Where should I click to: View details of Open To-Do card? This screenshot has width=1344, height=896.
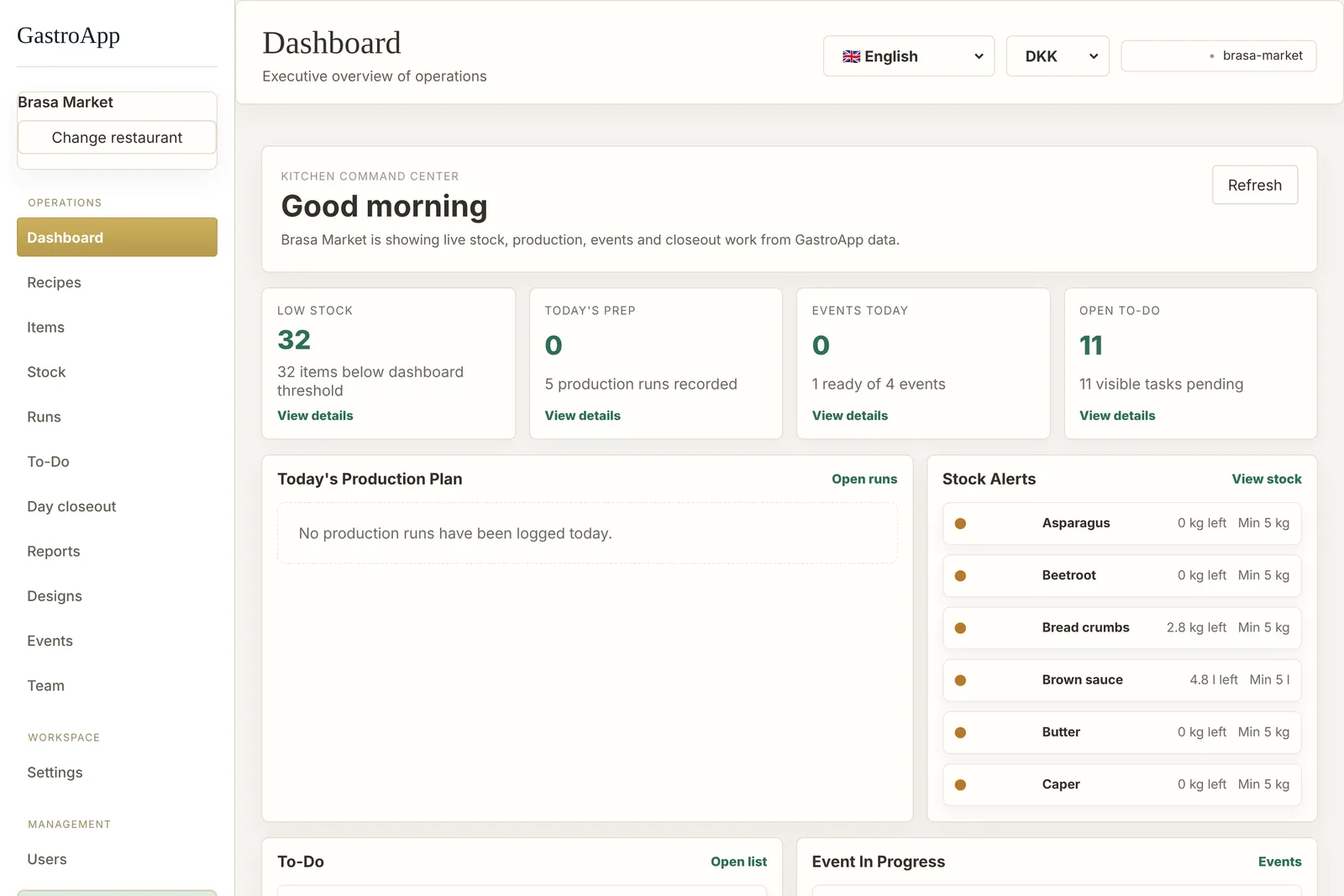tap(1117, 416)
